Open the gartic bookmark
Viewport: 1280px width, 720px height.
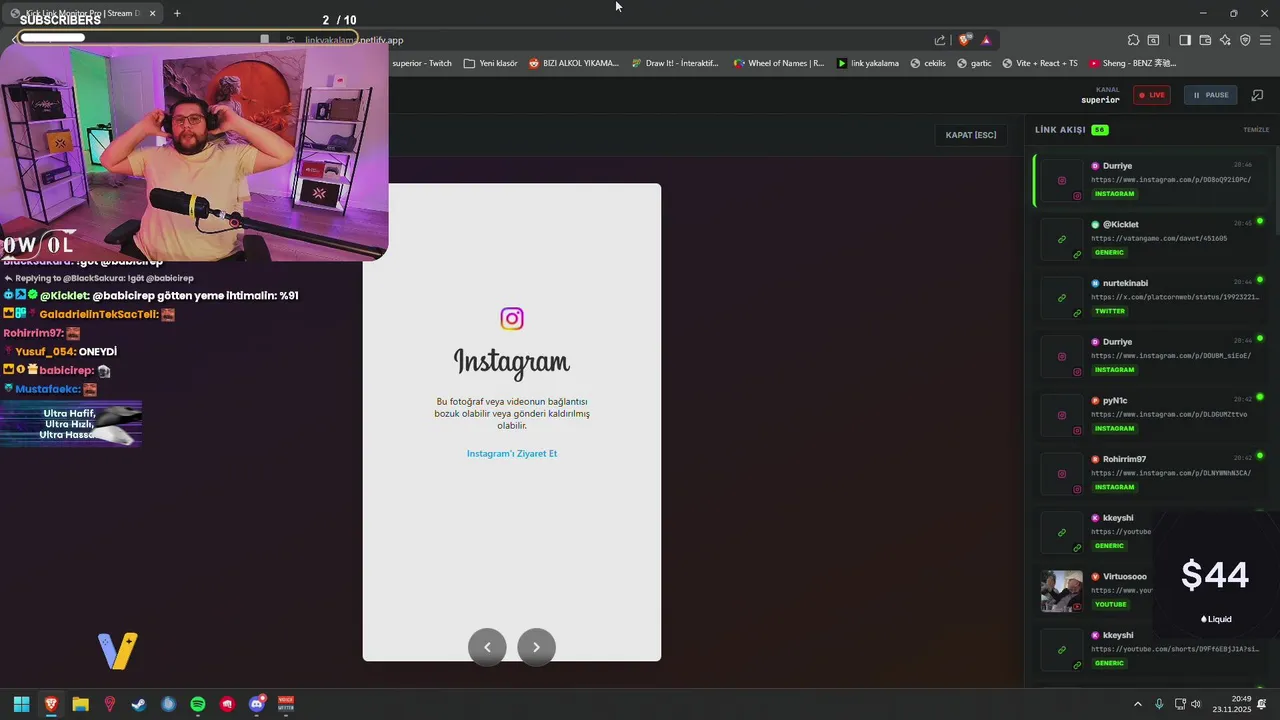click(x=974, y=63)
